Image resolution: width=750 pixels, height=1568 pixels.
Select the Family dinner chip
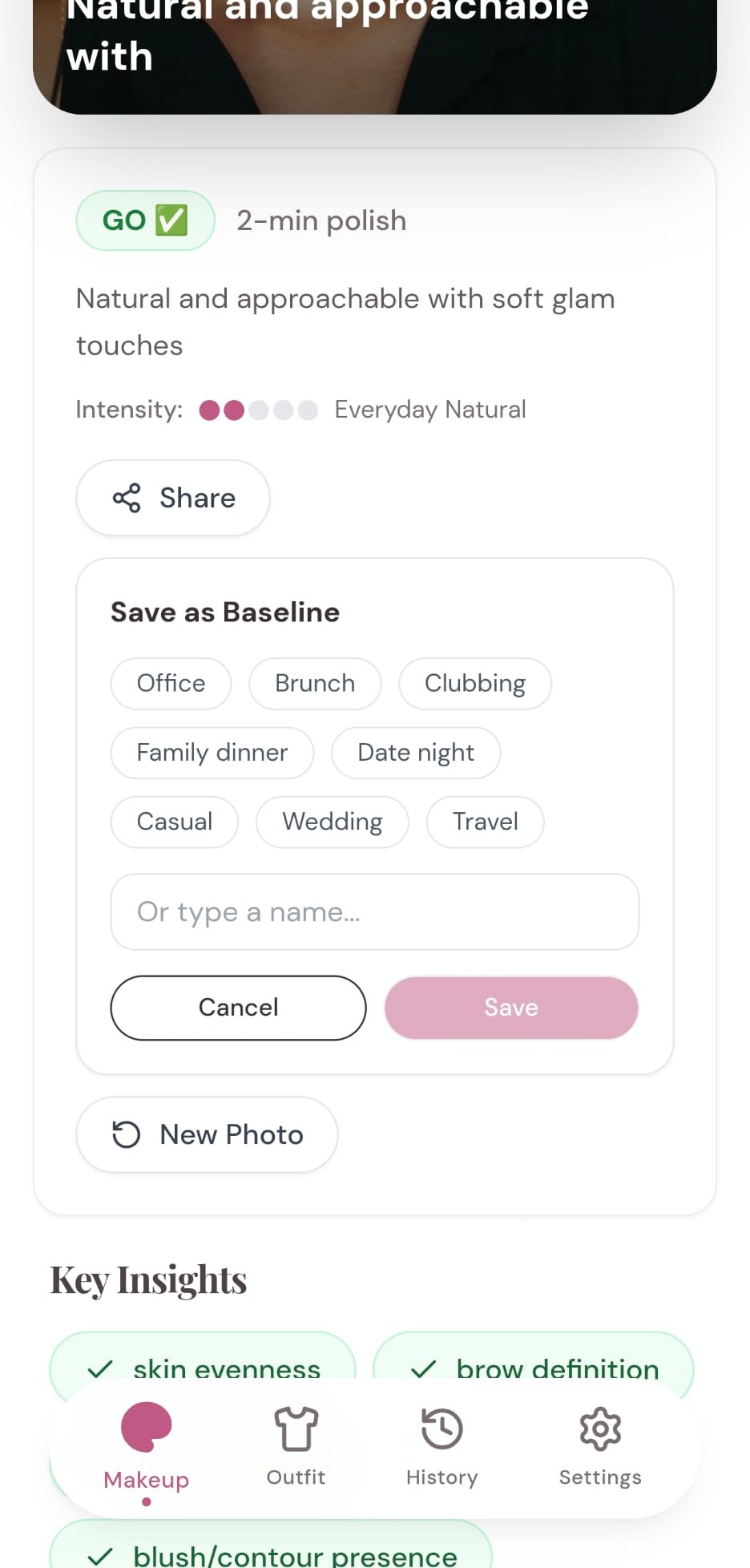point(212,753)
